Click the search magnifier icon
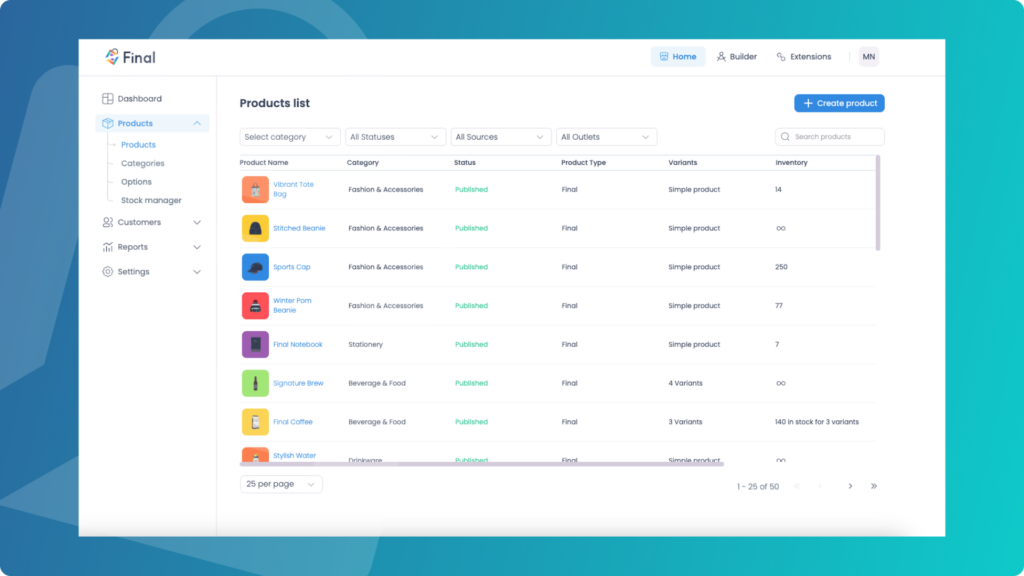Image resolution: width=1024 pixels, height=576 pixels. pyautogui.click(x=785, y=137)
